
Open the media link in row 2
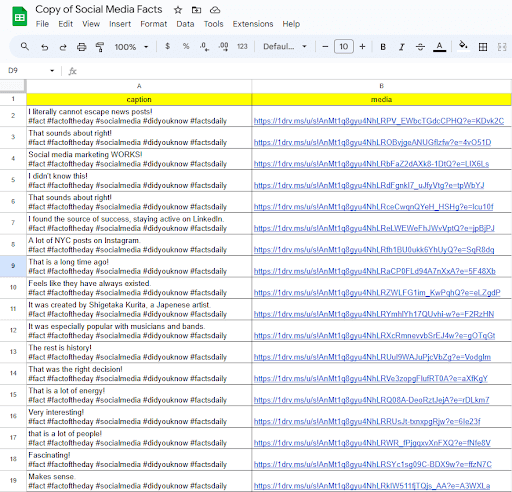[x=379, y=121]
